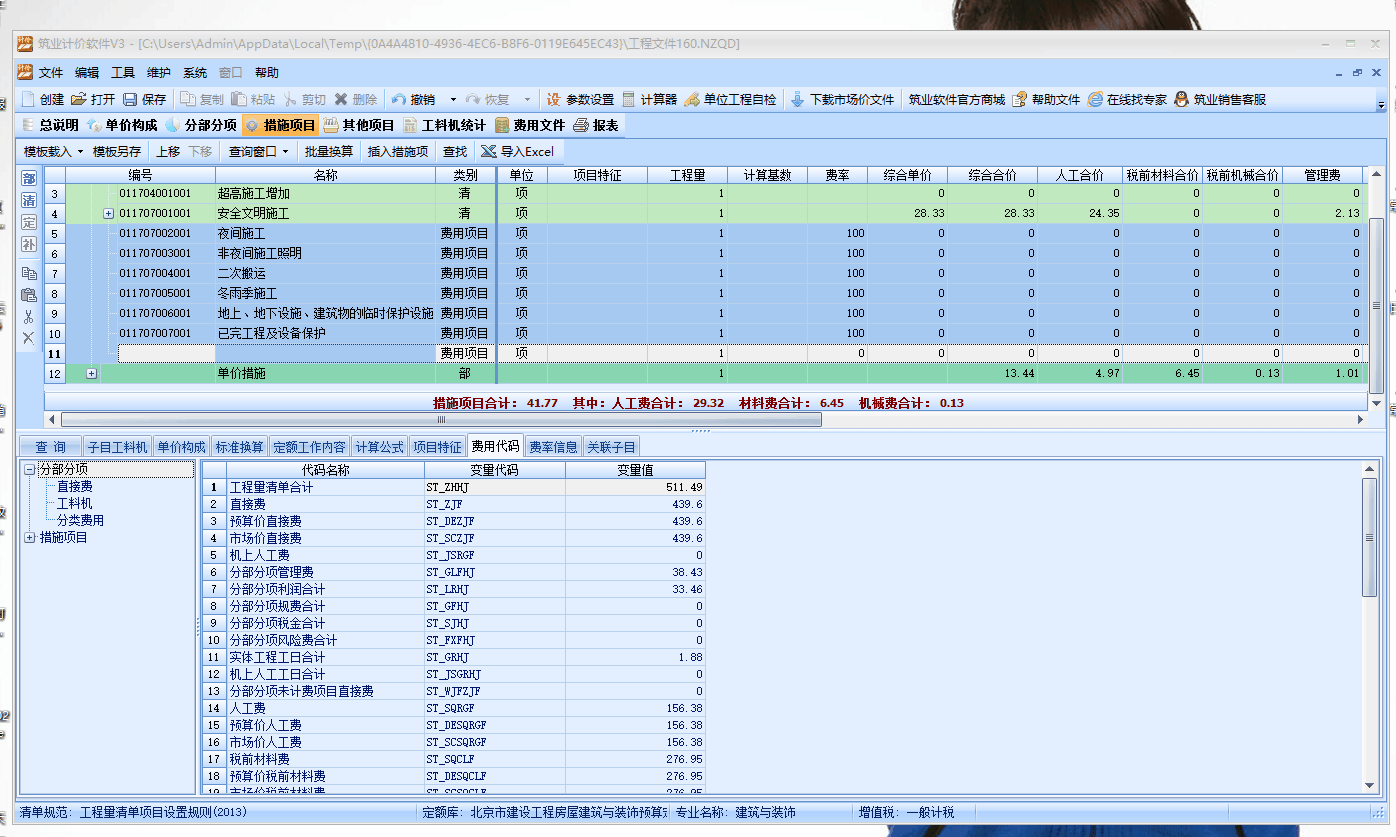The height and width of the screenshot is (837, 1396).
Task: Click 下载市场价文件 download icon
Action: click(x=797, y=99)
